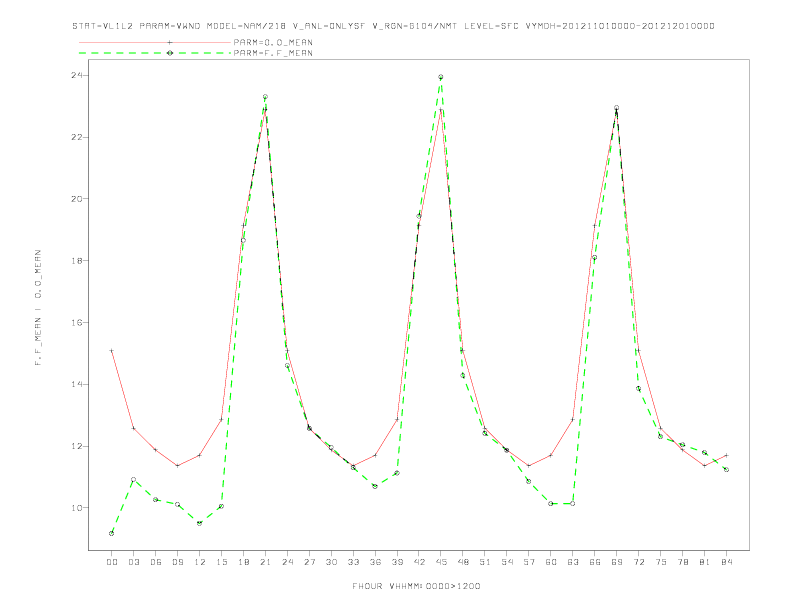
Task: Click the PARM=O.O_MEAN legend label
Action: 273,42
